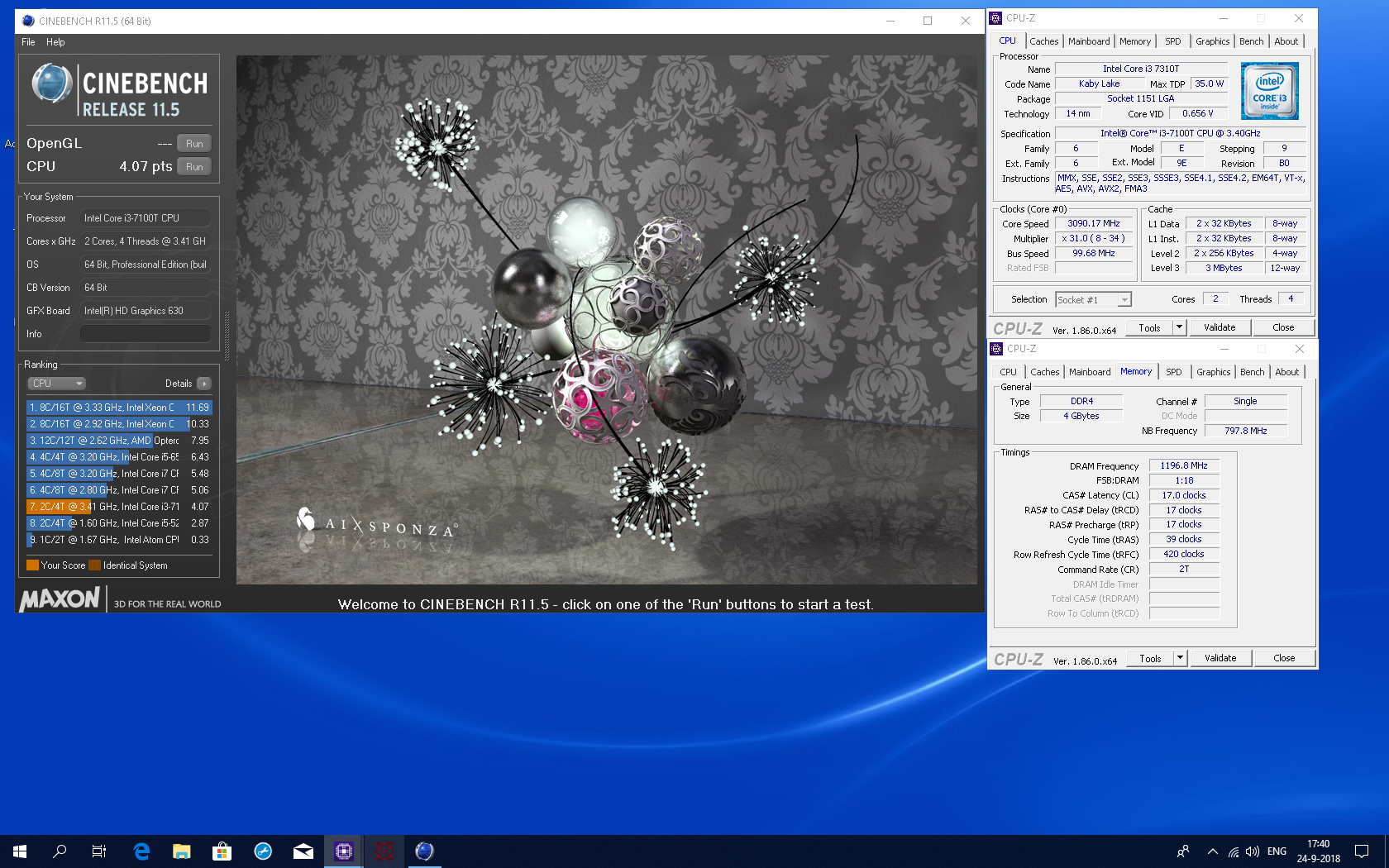Open Task View on the taskbar
1389x868 pixels.
[99, 851]
